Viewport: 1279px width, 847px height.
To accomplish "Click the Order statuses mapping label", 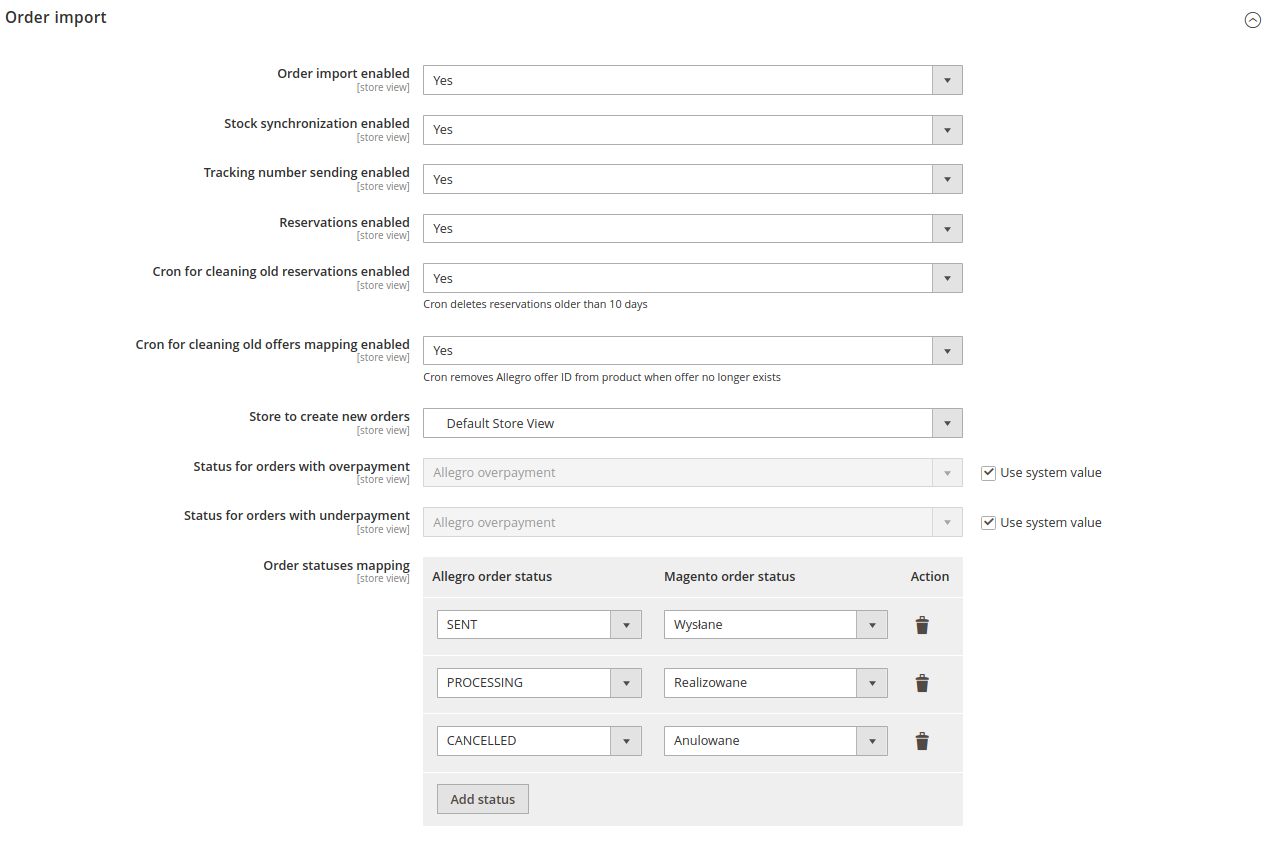I will coord(337,566).
